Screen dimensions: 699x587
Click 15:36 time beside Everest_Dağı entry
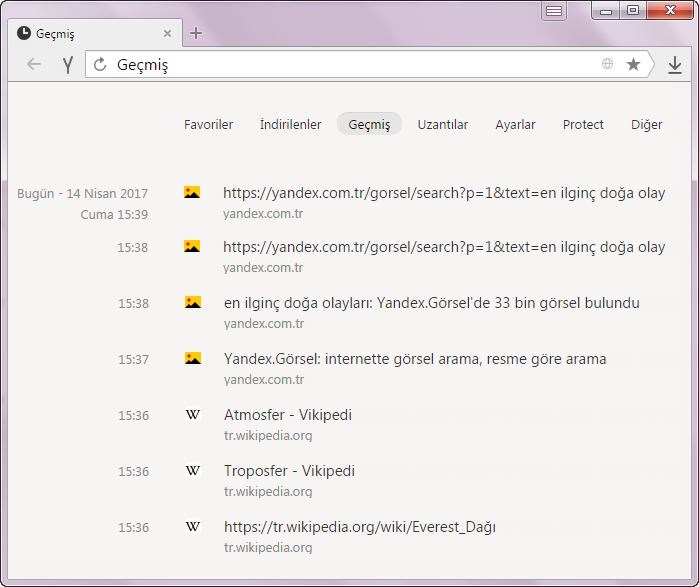(133, 527)
